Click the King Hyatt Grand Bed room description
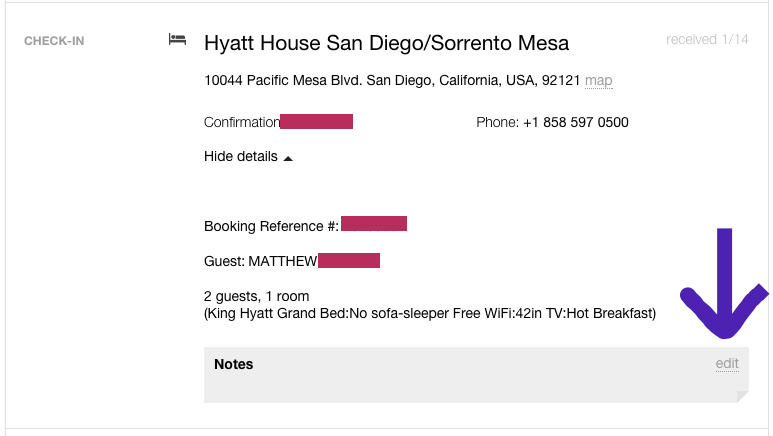The height and width of the screenshot is (436, 773). (x=429, y=314)
